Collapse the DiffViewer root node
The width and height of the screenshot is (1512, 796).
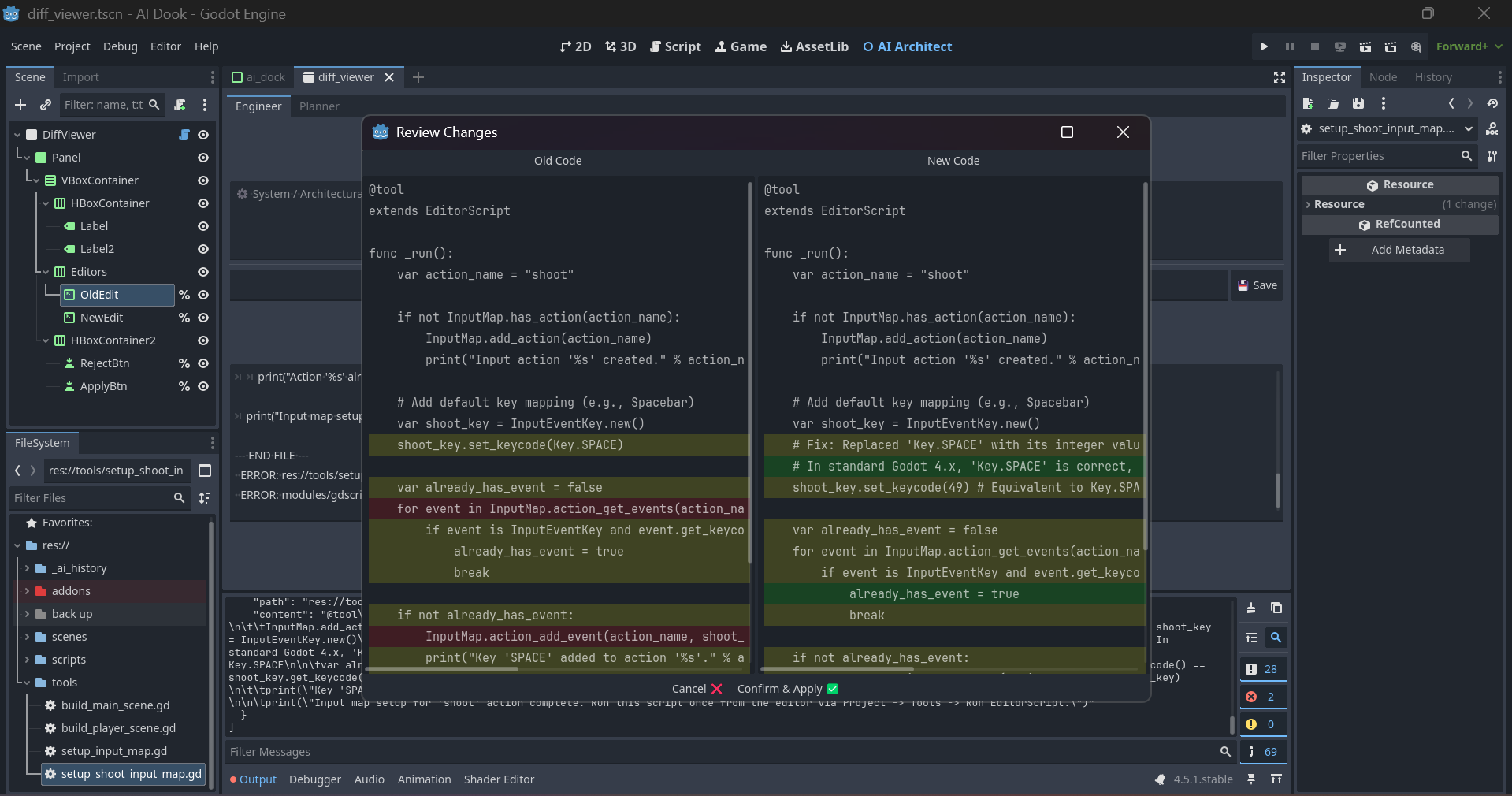pyautogui.click(x=17, y=135)
